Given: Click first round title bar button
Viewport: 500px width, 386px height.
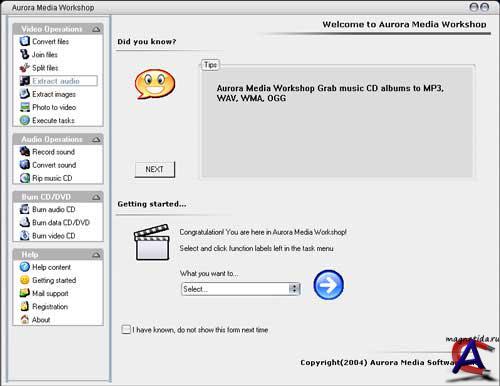Looking at the screenshot, I should [x=474, y=7].
